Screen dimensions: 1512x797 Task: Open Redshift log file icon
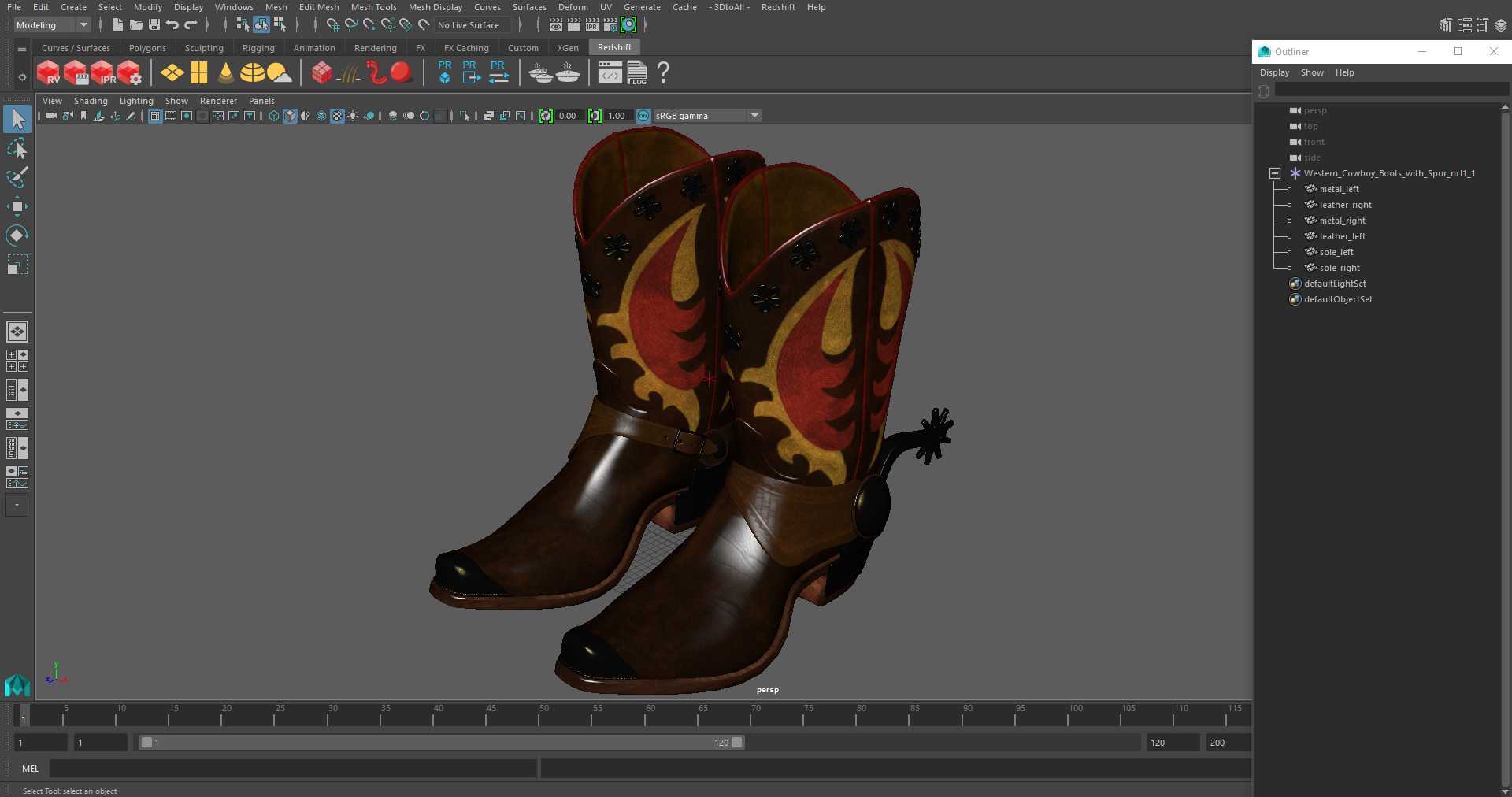tap(637, 73)
